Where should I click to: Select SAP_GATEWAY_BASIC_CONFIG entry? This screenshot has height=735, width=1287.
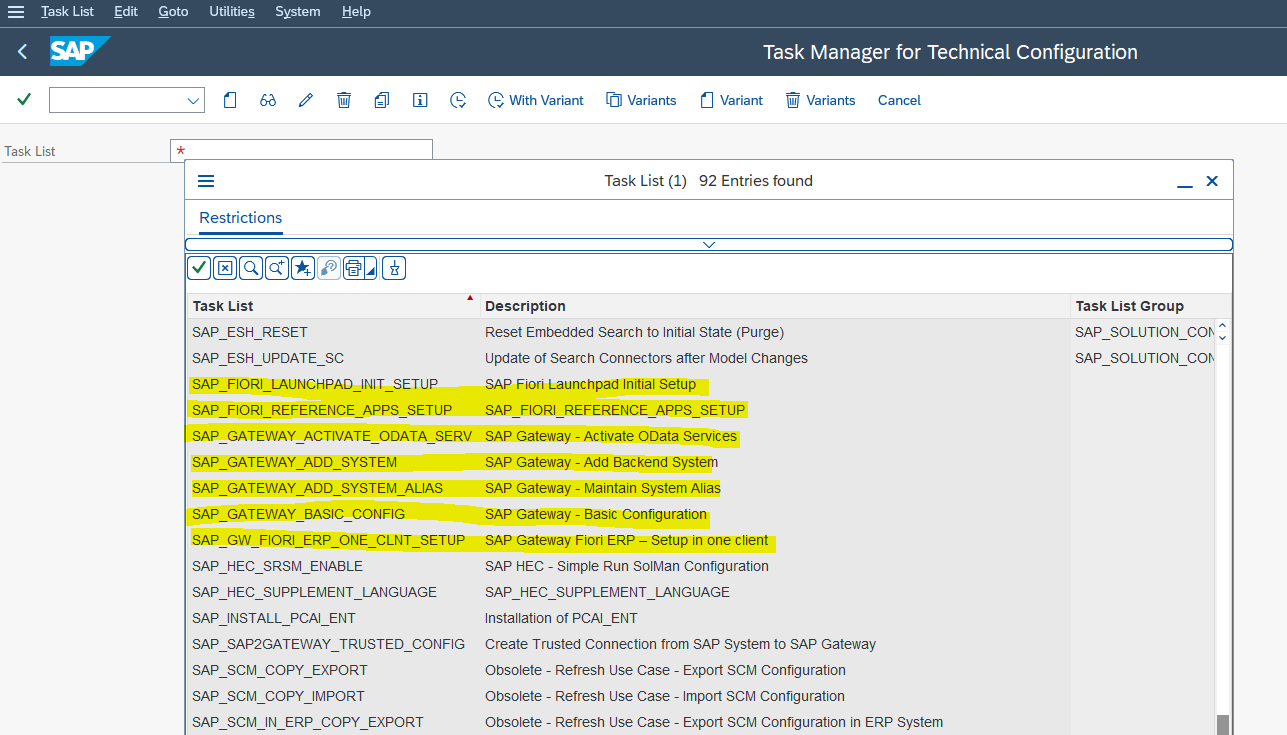click(x=298, y=514)
